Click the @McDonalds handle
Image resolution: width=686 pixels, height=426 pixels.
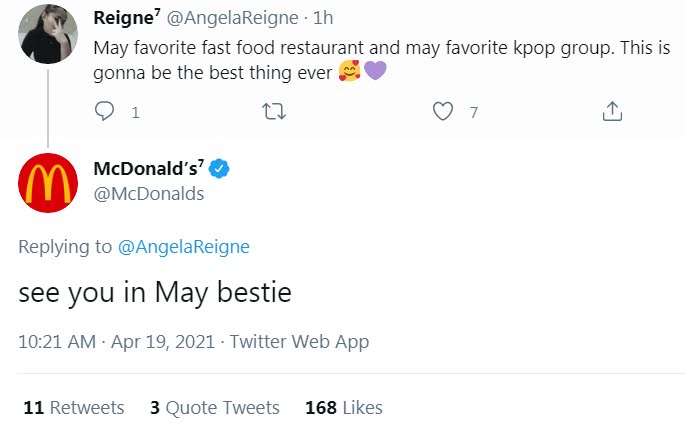coord(148,194)
